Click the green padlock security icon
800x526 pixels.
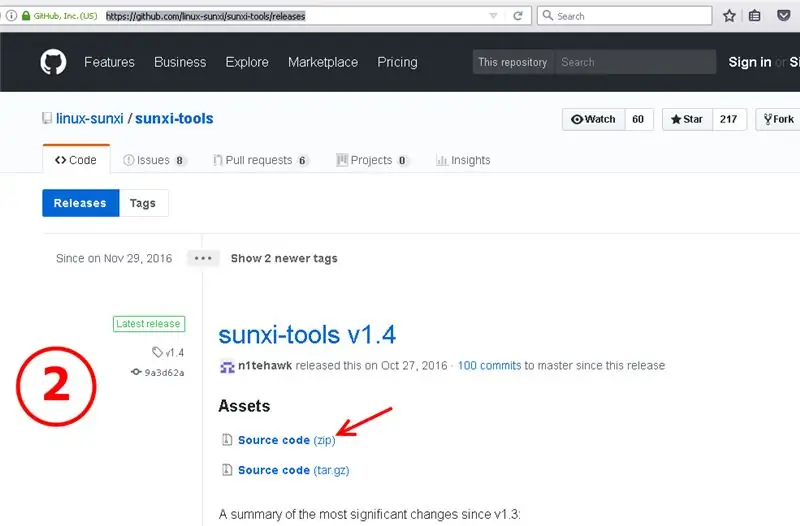coord(26,16)
